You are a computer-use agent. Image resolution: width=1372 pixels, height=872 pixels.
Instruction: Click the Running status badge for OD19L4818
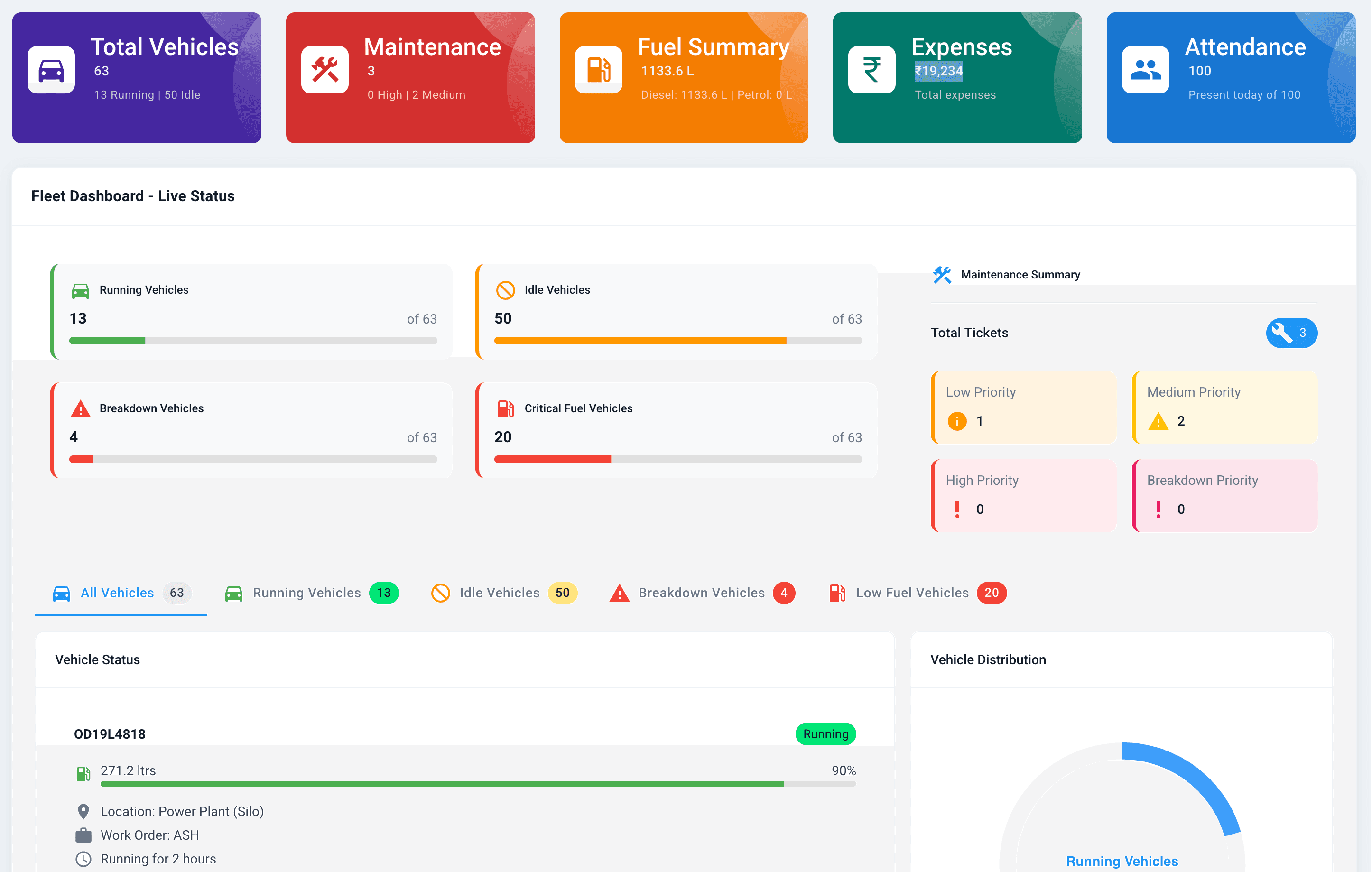[825, 734]
